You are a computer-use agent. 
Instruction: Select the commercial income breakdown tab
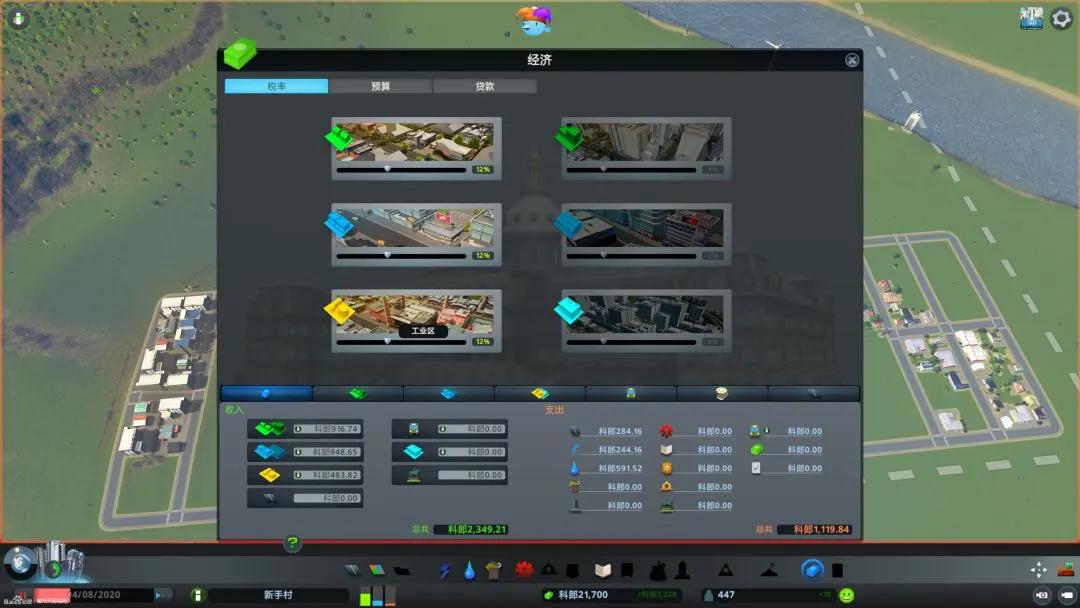[x=448, y=393]
